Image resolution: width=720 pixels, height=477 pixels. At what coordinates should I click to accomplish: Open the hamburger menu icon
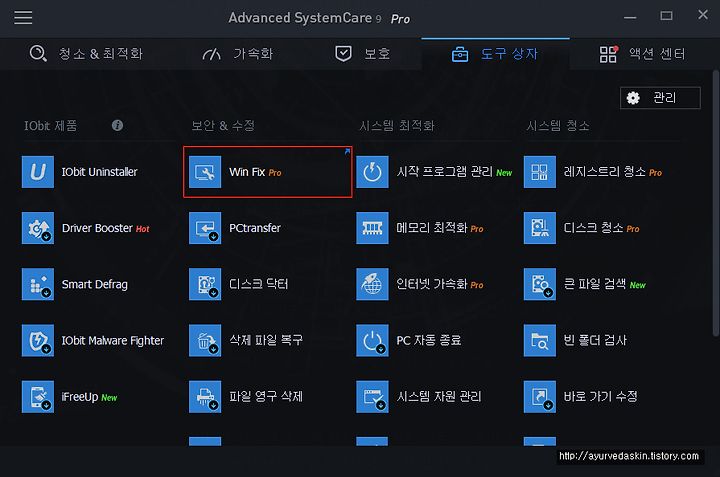point(23,17)
